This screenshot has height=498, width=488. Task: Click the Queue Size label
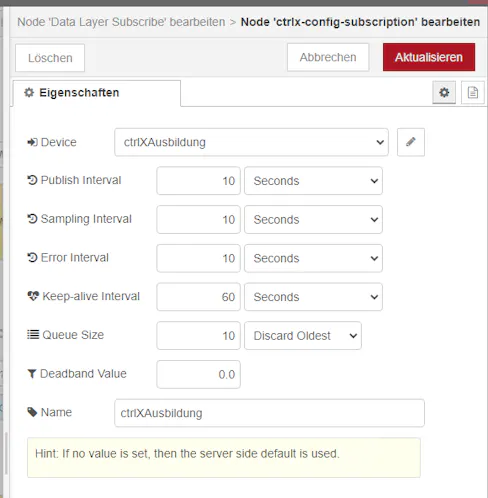pyautogui.click(x=73, y=335)
